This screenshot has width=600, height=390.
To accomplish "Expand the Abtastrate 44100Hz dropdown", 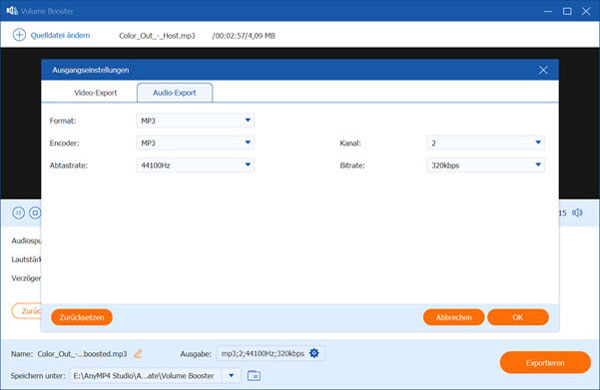I will [196, 165].
